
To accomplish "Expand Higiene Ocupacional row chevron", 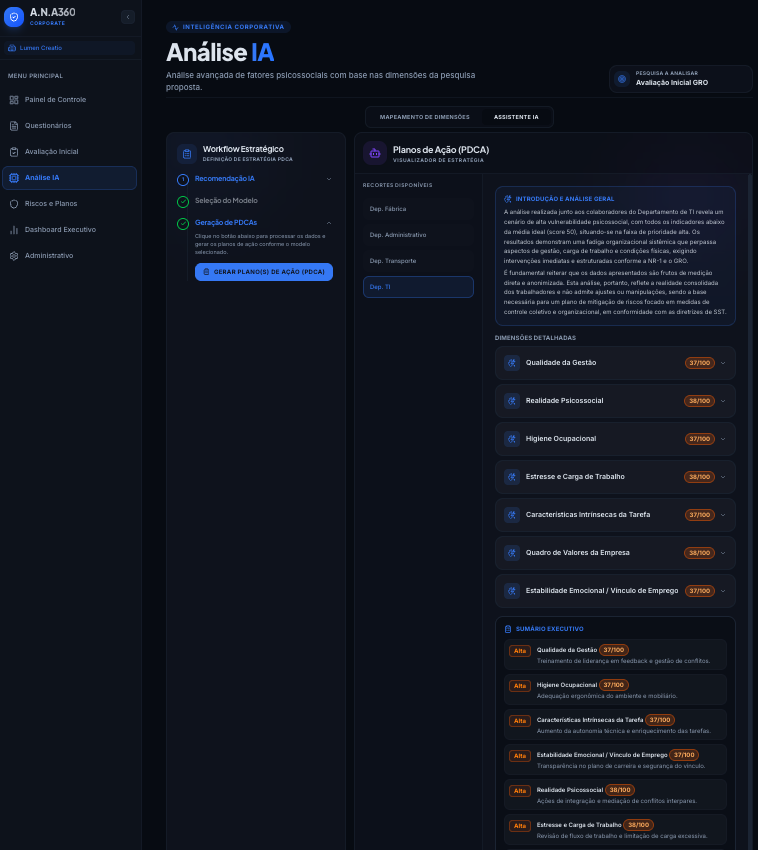I will [x=723, y=439].
